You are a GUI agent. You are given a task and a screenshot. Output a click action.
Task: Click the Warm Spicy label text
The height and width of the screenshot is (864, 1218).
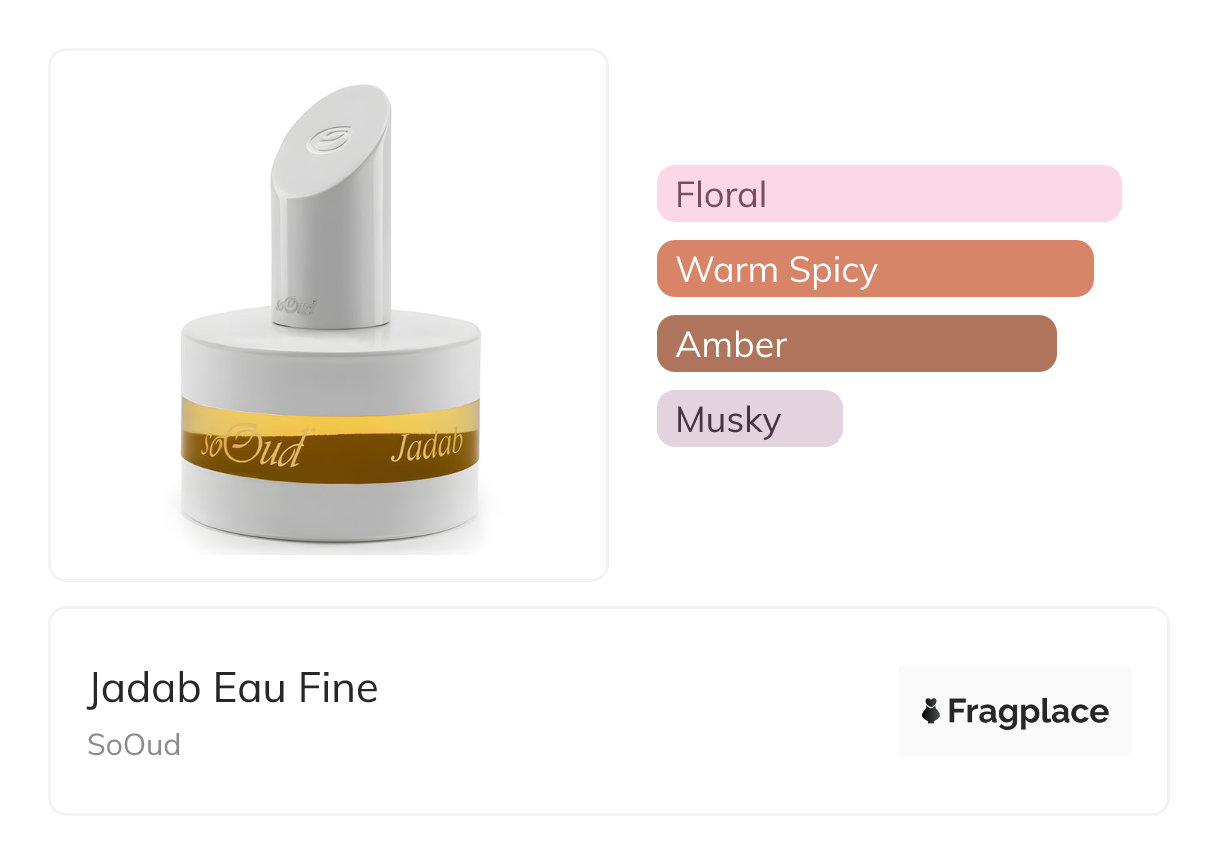tap(776, 269)
